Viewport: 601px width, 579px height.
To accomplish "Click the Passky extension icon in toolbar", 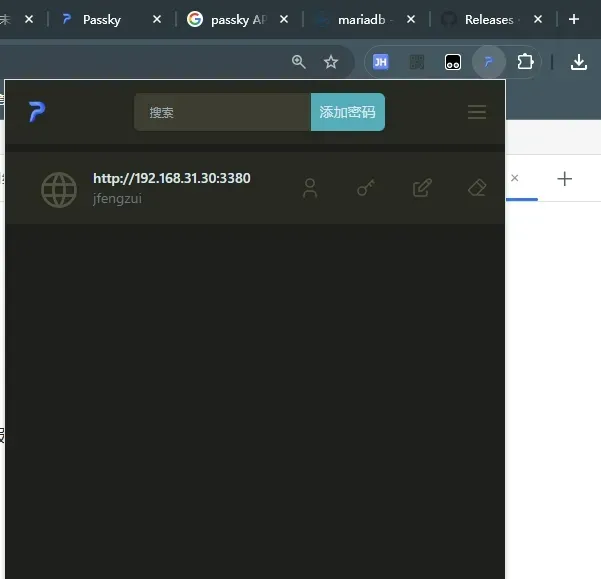I will pos(488,62).
